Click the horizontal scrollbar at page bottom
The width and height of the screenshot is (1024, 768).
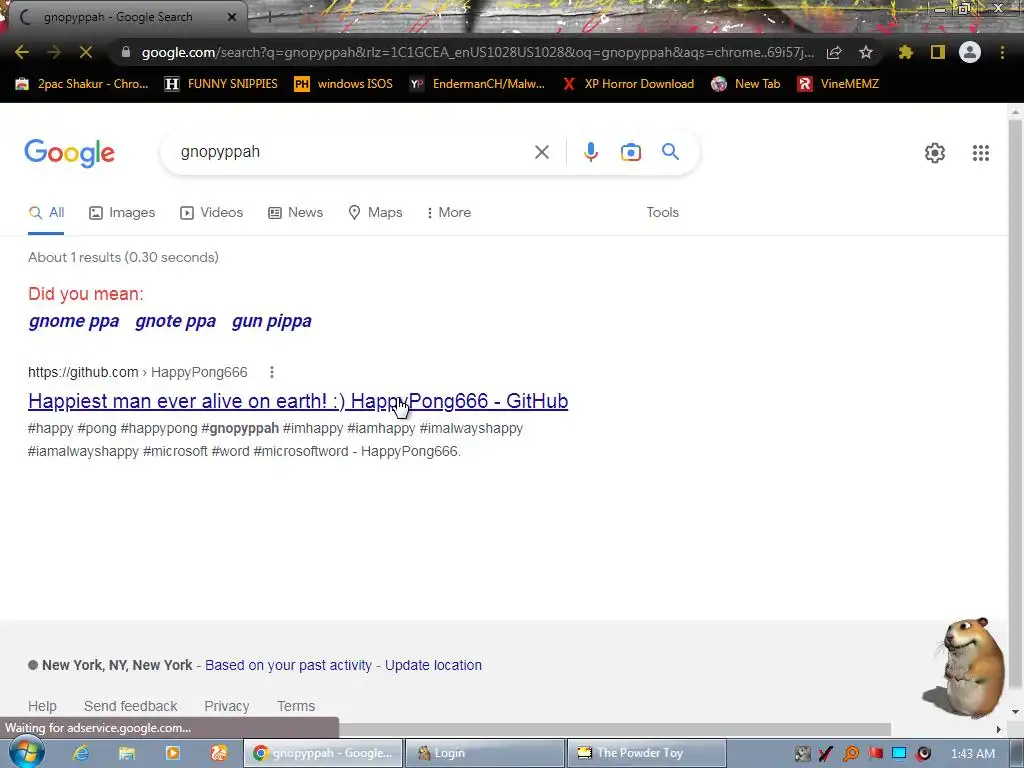[614, 728]
